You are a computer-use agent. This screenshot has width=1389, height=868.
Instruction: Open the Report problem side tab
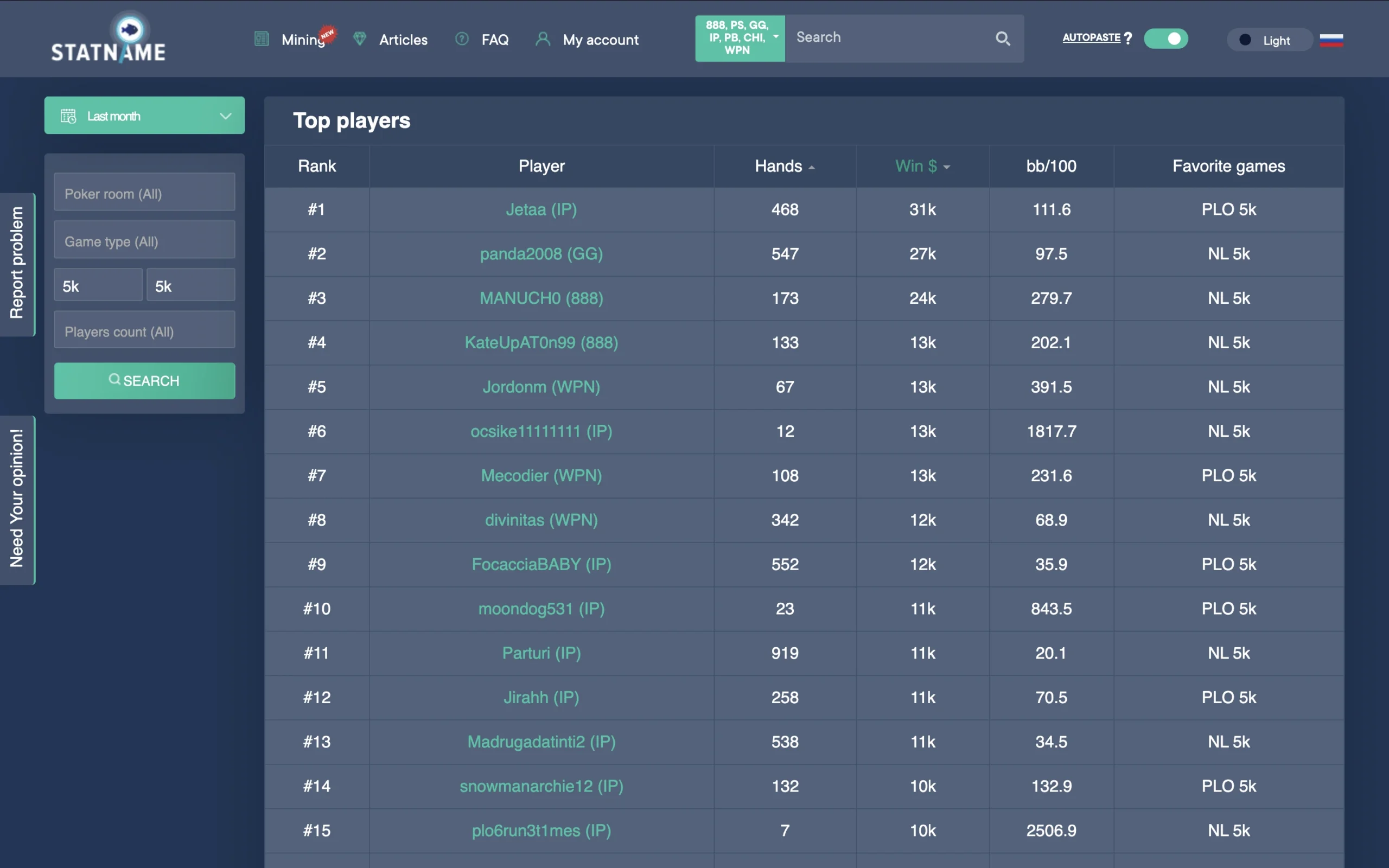click(x=17, y=264)
